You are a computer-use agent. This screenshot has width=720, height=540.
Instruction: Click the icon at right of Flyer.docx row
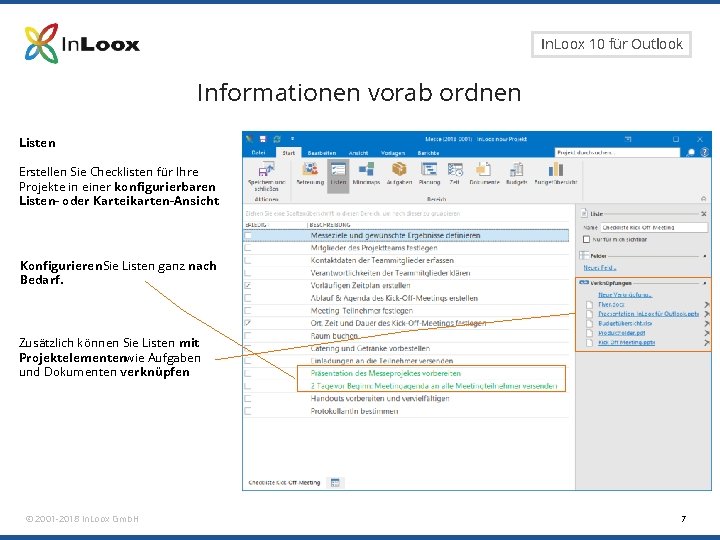click(706, 304)
